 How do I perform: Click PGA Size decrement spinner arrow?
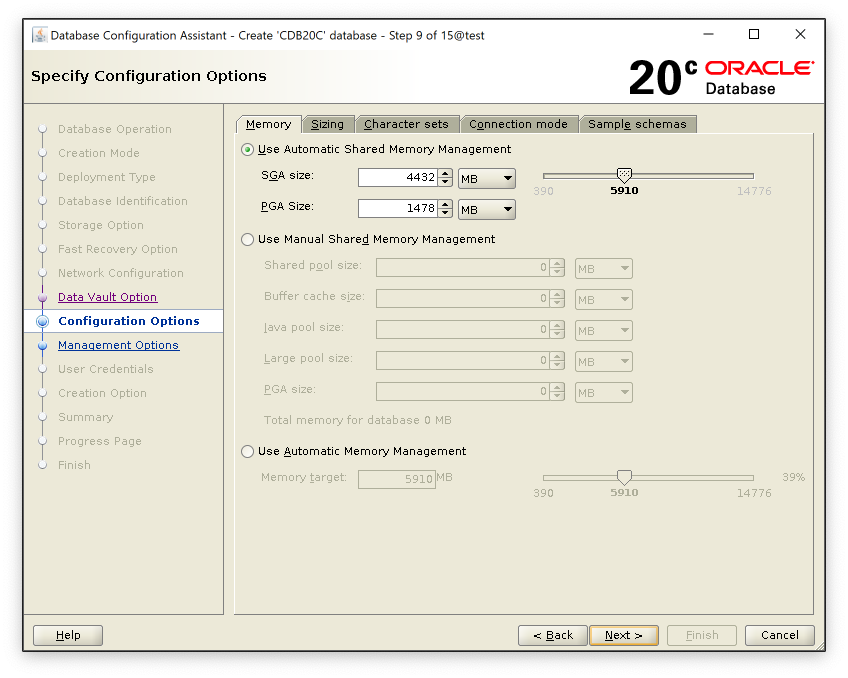point(445,213)
